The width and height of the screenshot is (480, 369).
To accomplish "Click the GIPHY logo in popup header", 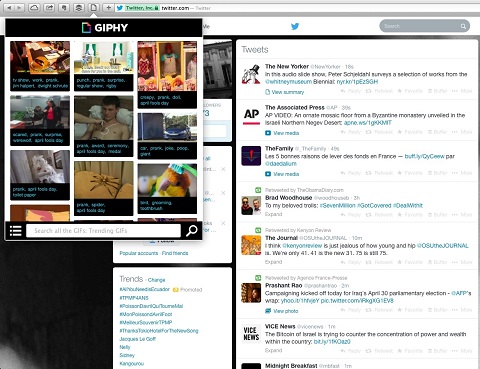I will (x=105, y=28).
